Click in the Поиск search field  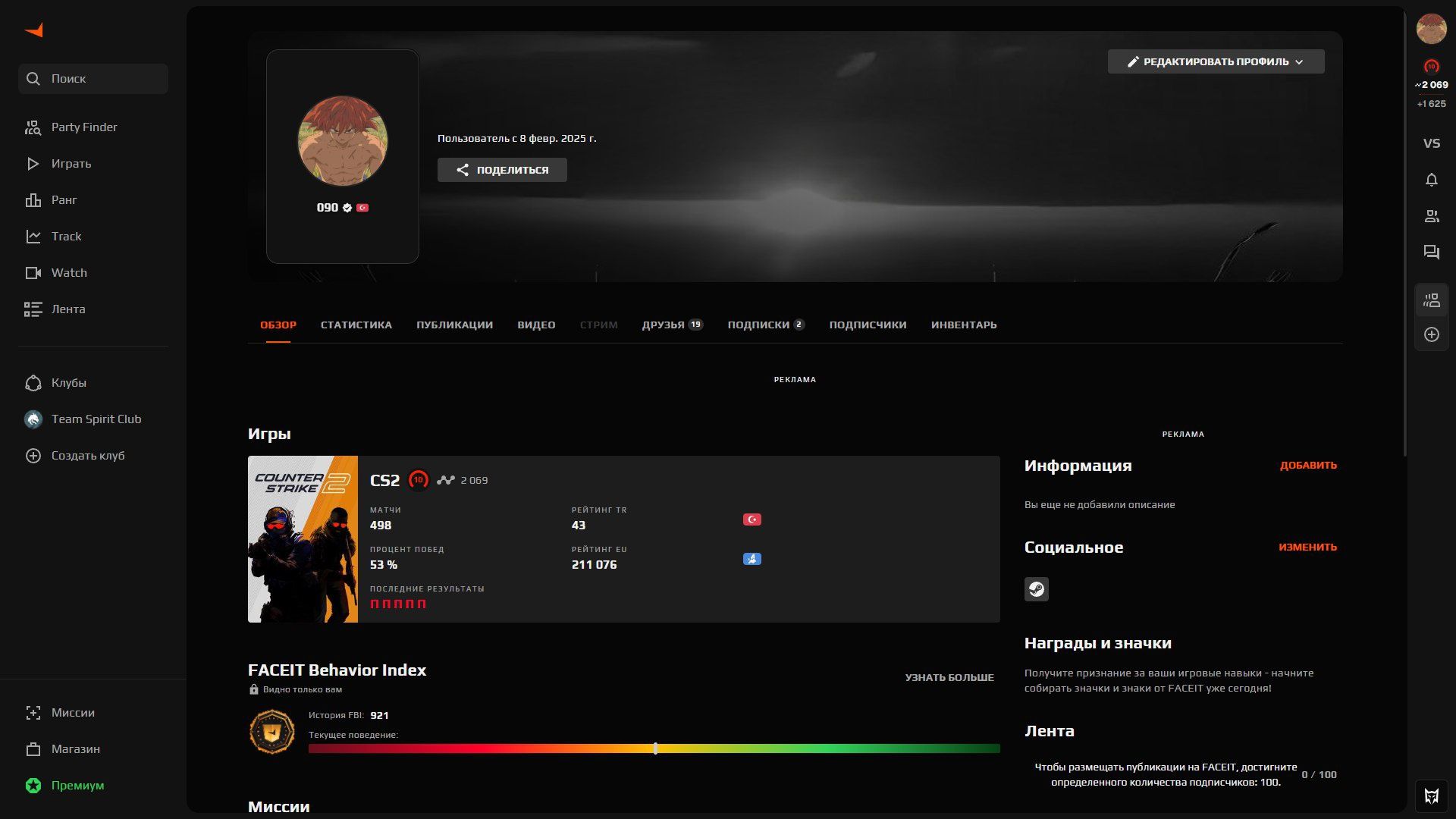pyautogui.click(x=93, y=79)
